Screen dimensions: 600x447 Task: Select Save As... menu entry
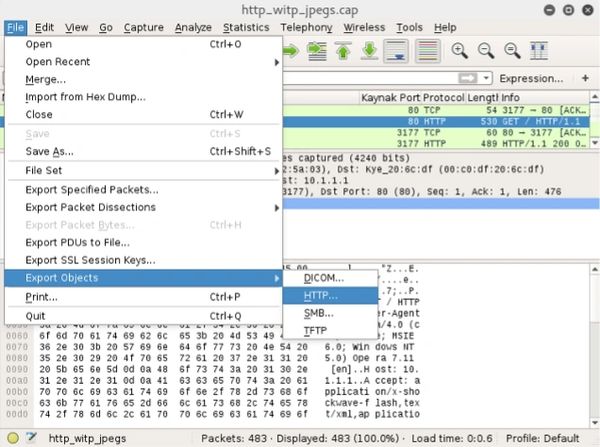click(x=143, y=152)
